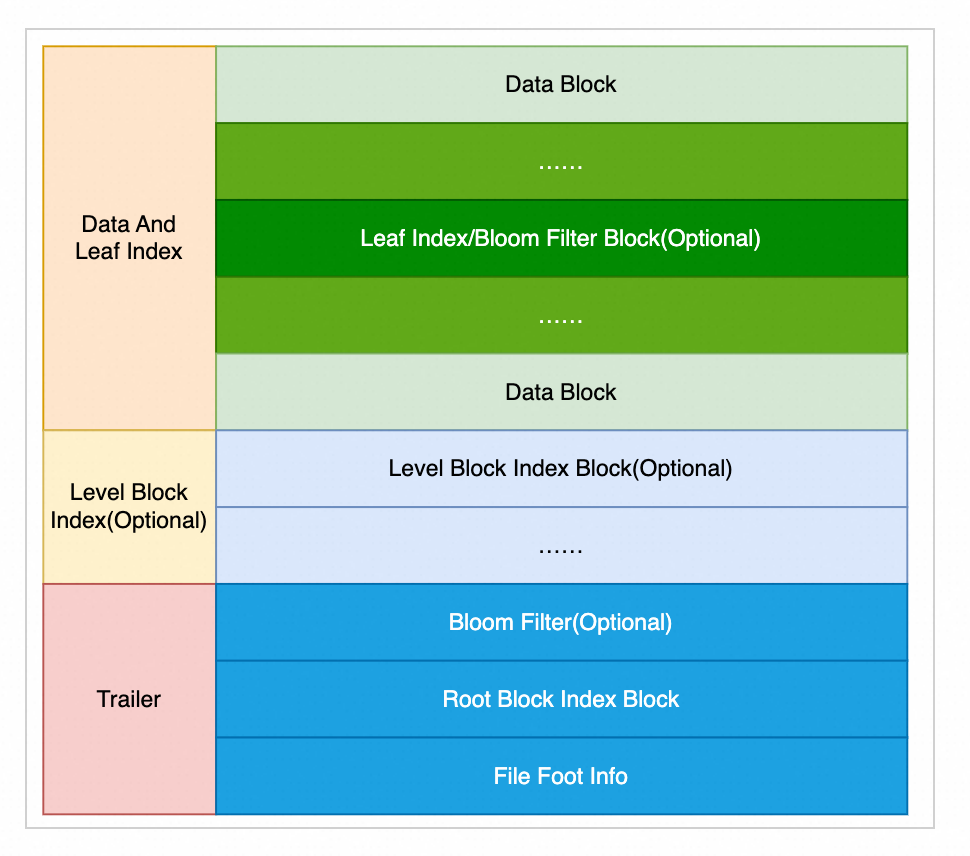The height and width of the screenshot is (856, 970).
Task: Click the 'Leaf Index/Bloom Filter Block(Optional)' text
Action: point(560,238)
